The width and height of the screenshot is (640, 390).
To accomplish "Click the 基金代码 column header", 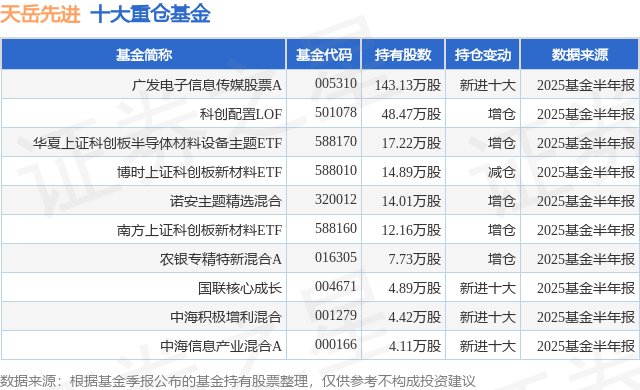I will 324,55.
